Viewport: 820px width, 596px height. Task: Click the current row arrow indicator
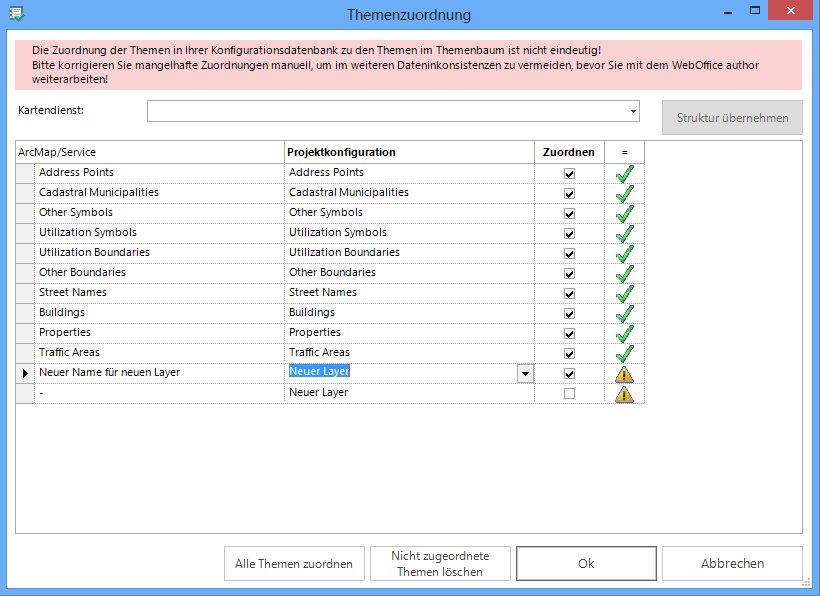tap(25, 373)
